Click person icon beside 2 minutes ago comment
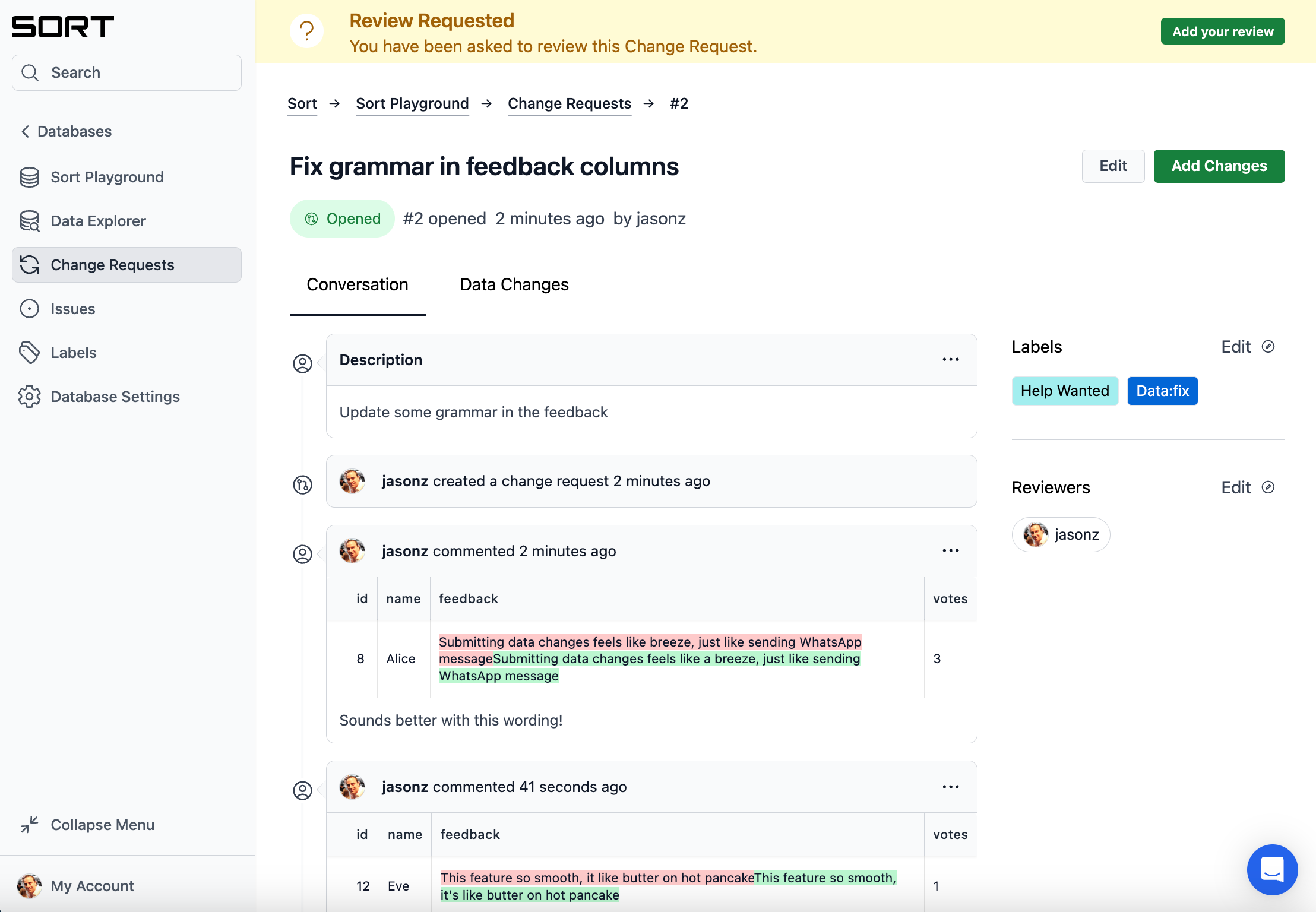 (302, 555)
